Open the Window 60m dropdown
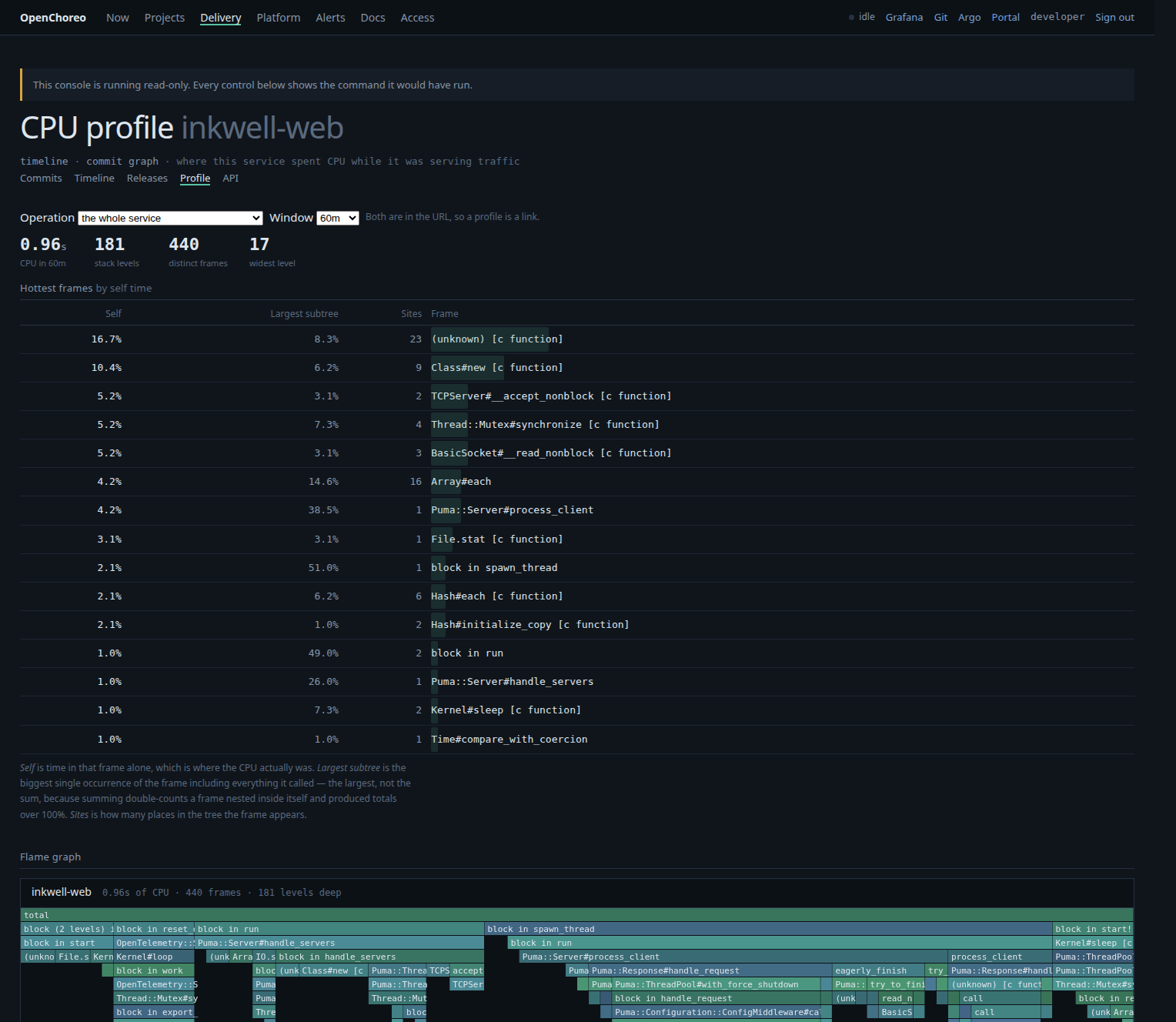This screenshot has height=1022, width=1176. point(338,218)
